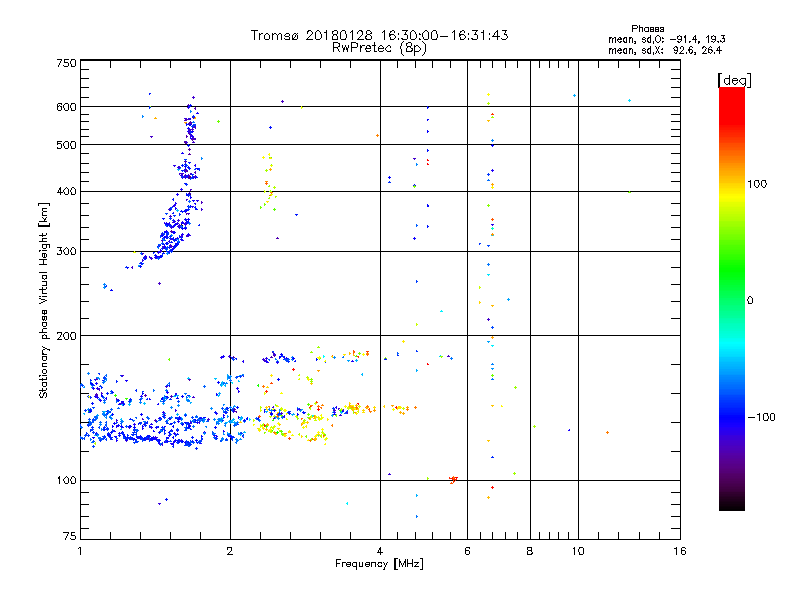Click the colorbar '0' tick label
This screenshot has width=800, height=600.
pyautogui.click(x=750, y=300)
